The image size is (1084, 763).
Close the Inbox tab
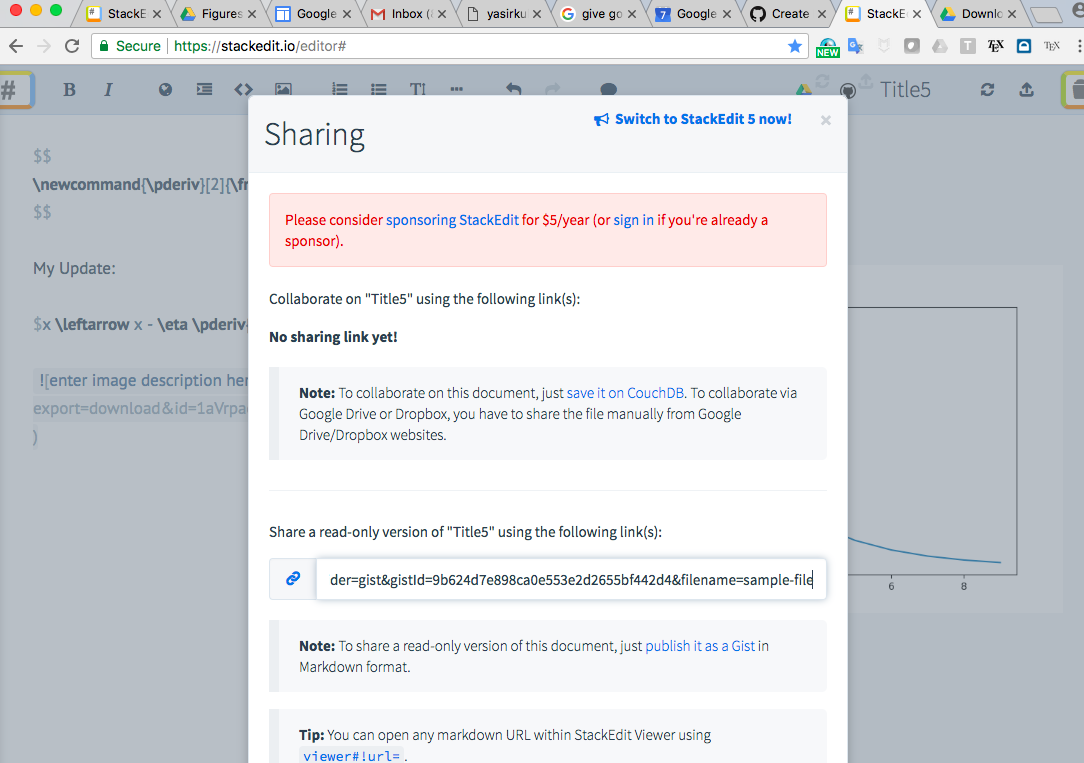pos(442,14)
